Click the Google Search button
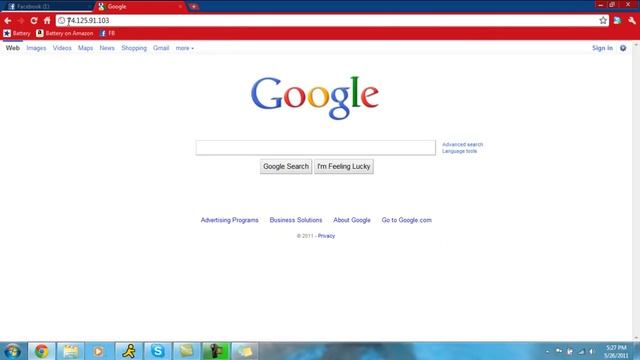 click(x=286, y=167)
